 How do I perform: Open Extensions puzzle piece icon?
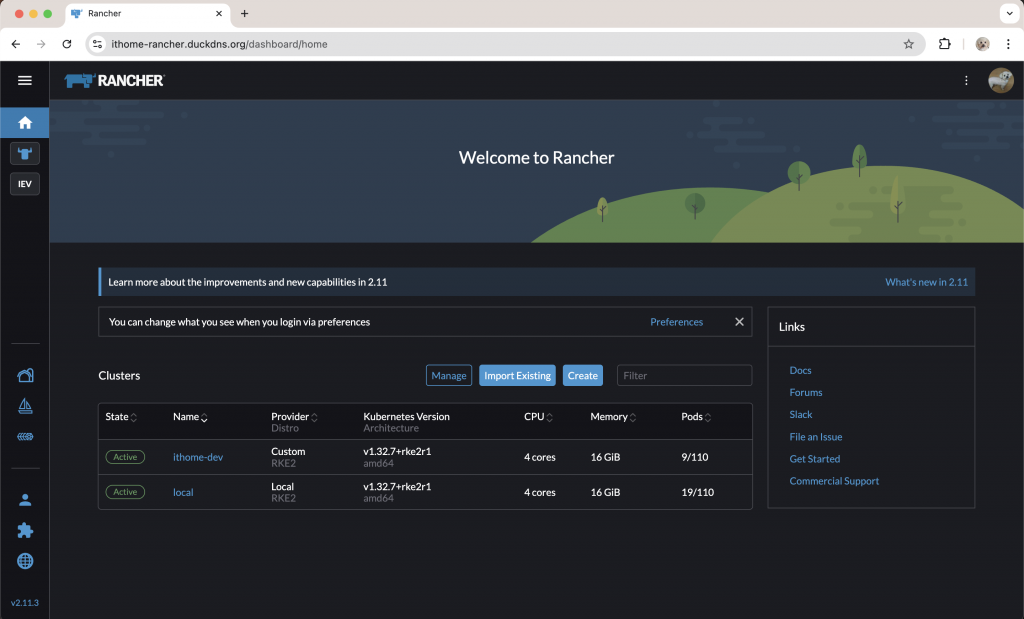pyautogui.click(x=25, y=530)
